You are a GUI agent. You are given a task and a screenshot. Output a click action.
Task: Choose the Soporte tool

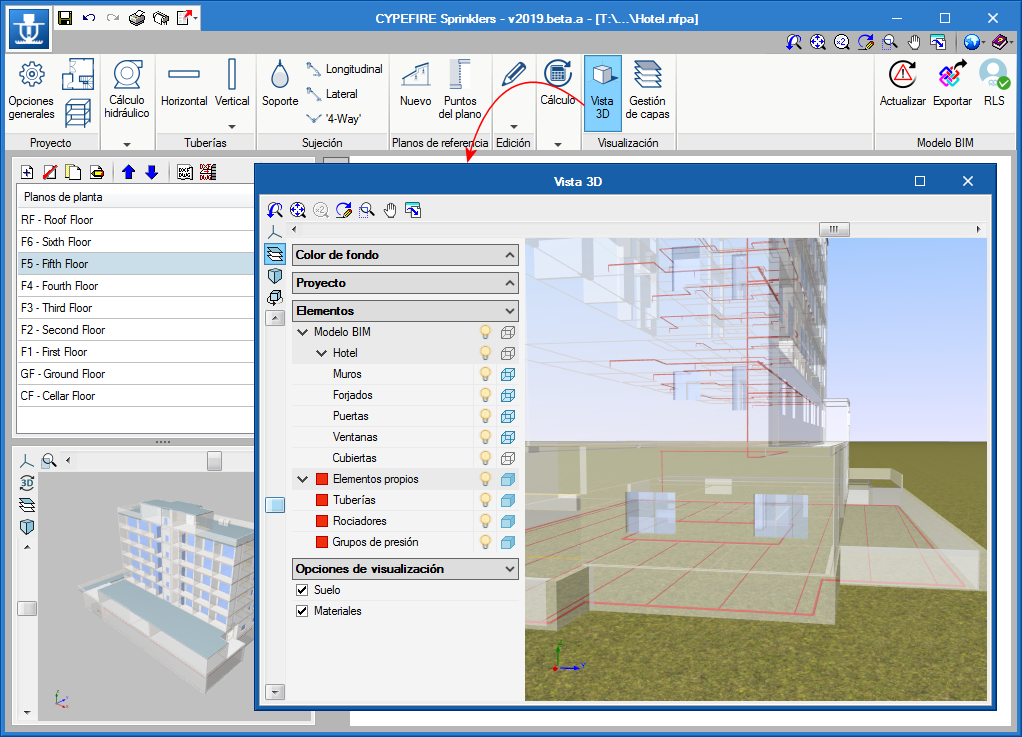point(280,85)
